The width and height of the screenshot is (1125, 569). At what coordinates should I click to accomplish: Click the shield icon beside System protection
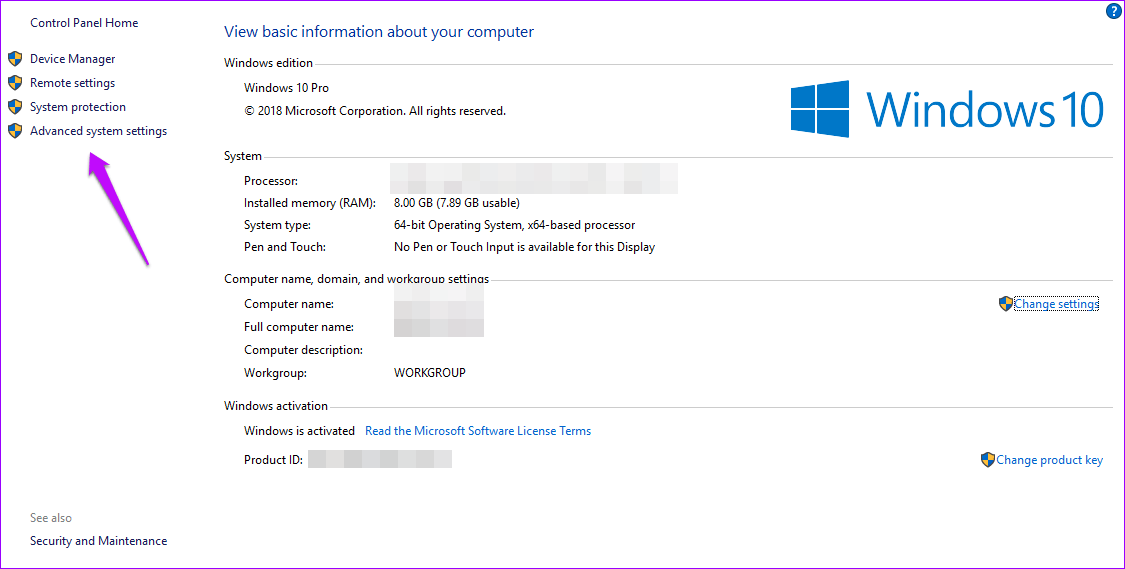15,107
